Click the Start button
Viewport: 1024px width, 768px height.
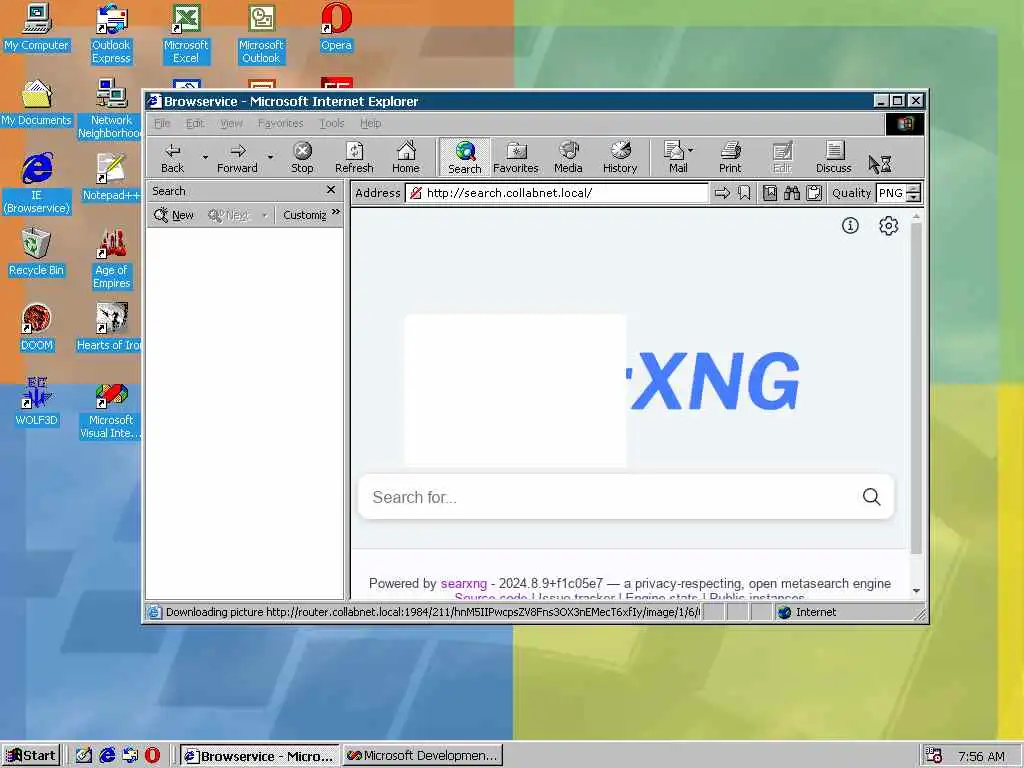coord(31,756)
